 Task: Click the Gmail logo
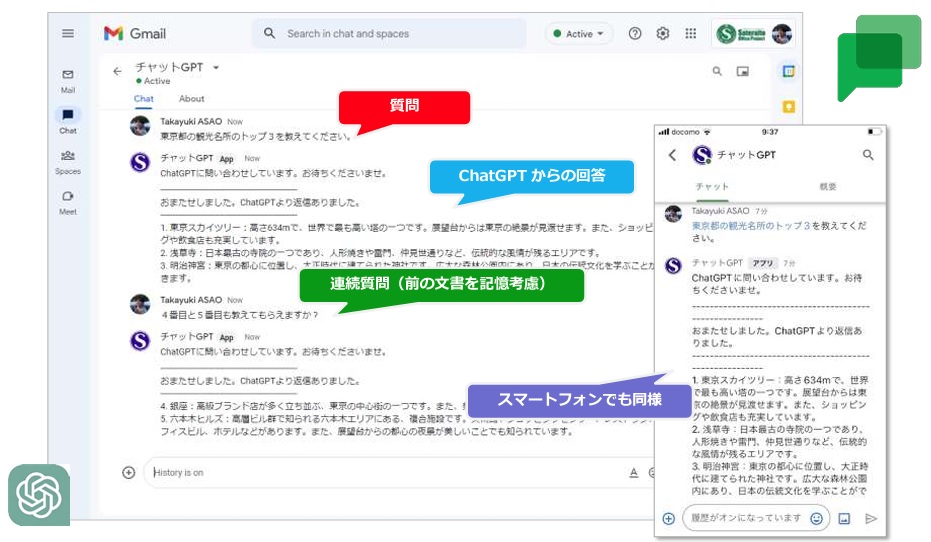pos(135,33)
